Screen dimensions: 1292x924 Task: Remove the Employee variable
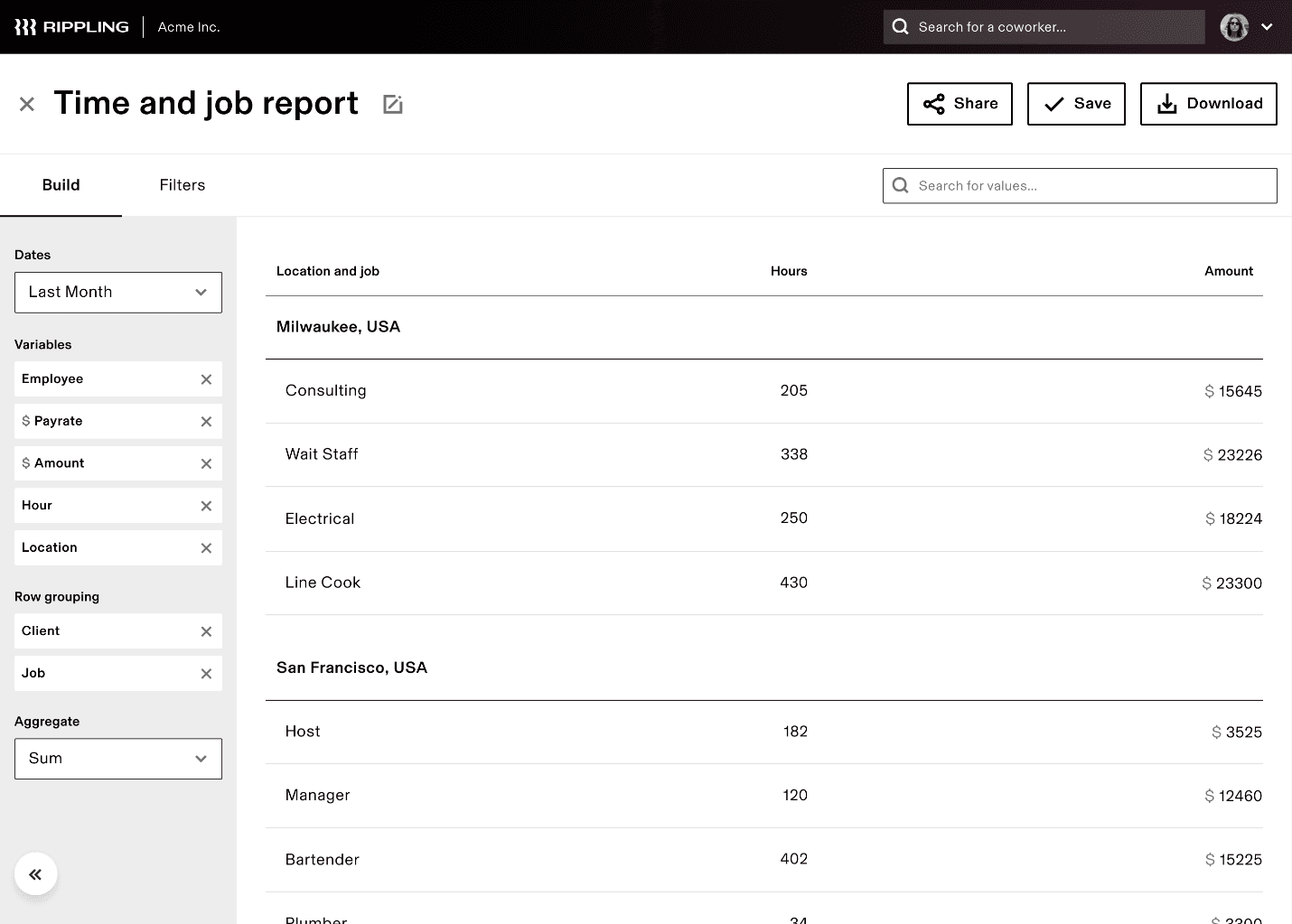click(206, 379)
